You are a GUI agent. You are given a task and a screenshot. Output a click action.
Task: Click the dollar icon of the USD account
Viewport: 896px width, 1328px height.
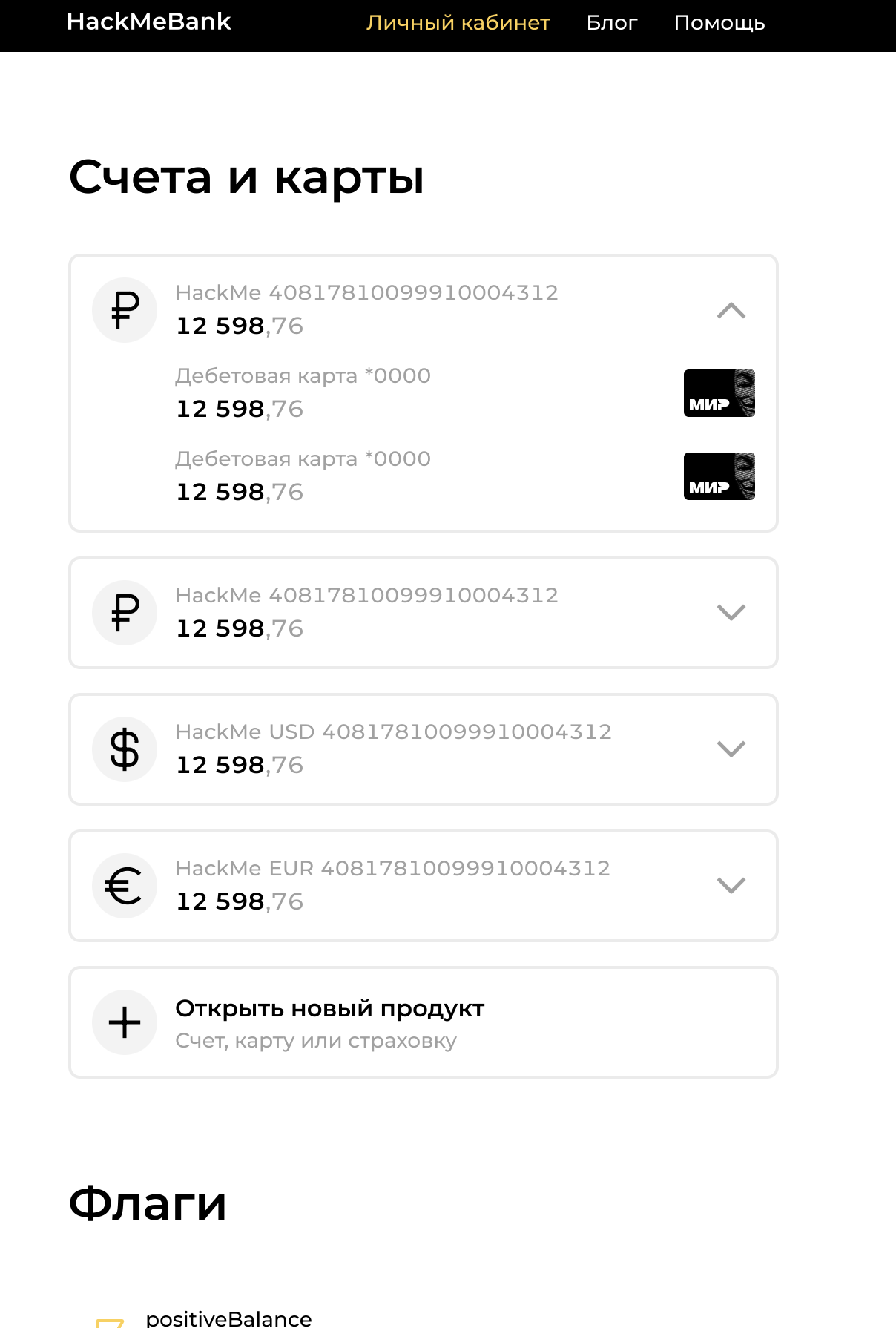125,749
